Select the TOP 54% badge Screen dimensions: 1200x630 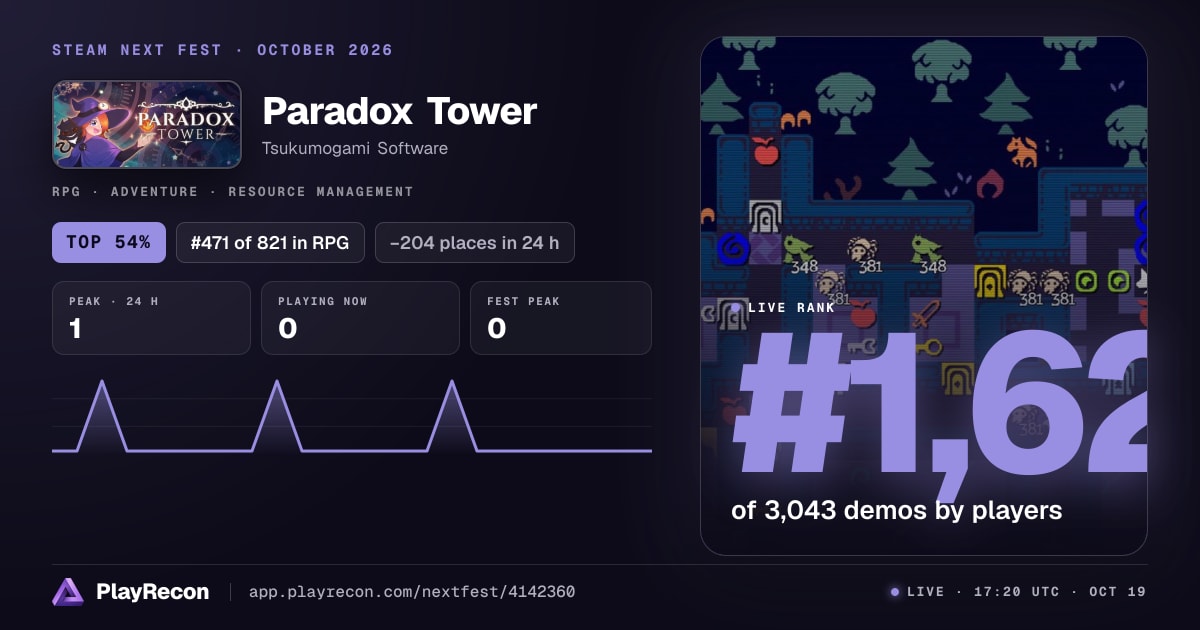pyautogui.click(x=109, y=242)
